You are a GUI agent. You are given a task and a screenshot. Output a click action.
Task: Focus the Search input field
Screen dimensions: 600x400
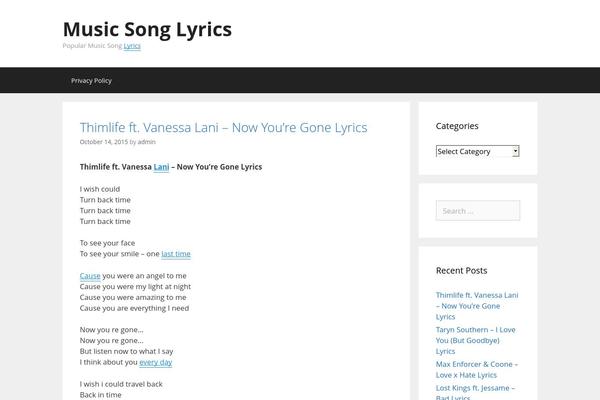click(x=477, y=210)
